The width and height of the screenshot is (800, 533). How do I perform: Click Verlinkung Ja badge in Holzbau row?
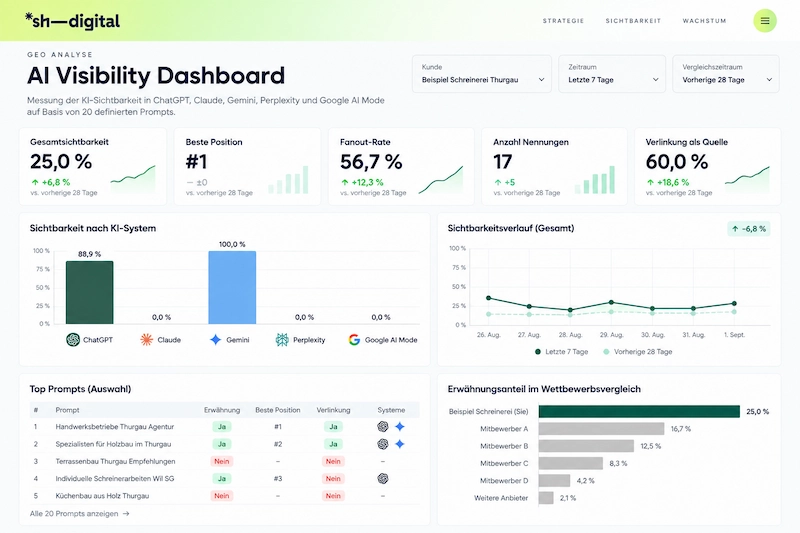(x=333, y=444)
